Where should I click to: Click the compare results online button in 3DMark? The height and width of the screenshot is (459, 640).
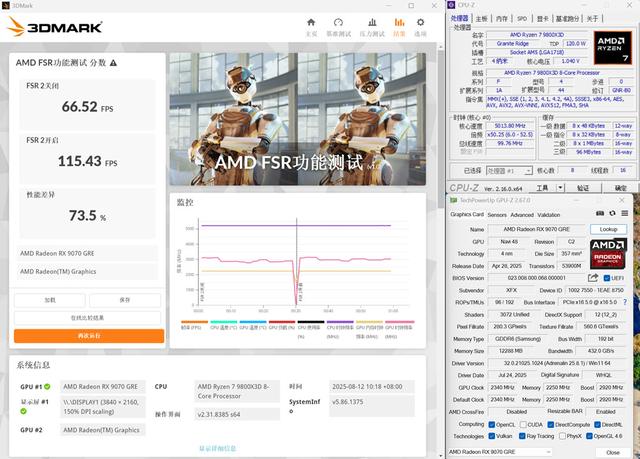tap(87, 318)
